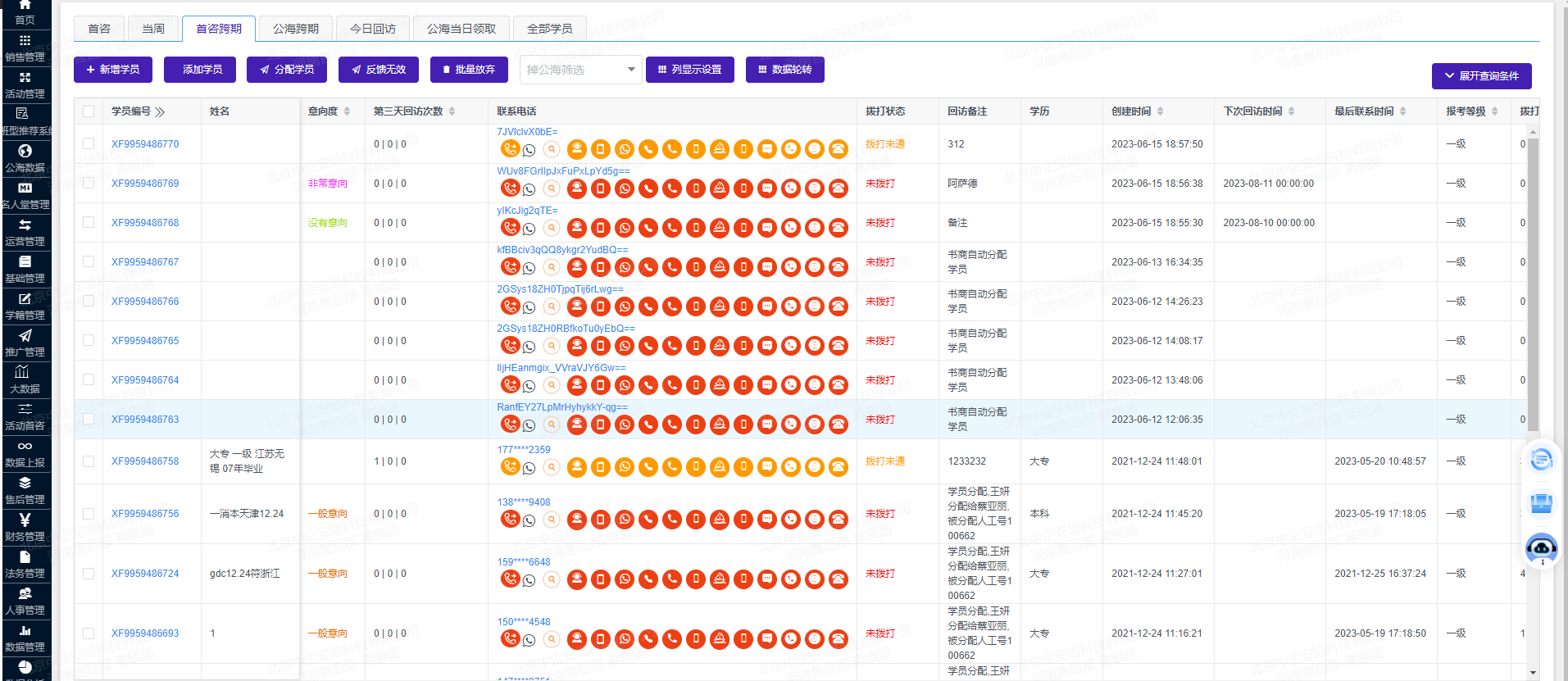Click phone number 177****2359
This screenshot has height=681, width=1568.
pyautogui.click(x=524, y=450)
